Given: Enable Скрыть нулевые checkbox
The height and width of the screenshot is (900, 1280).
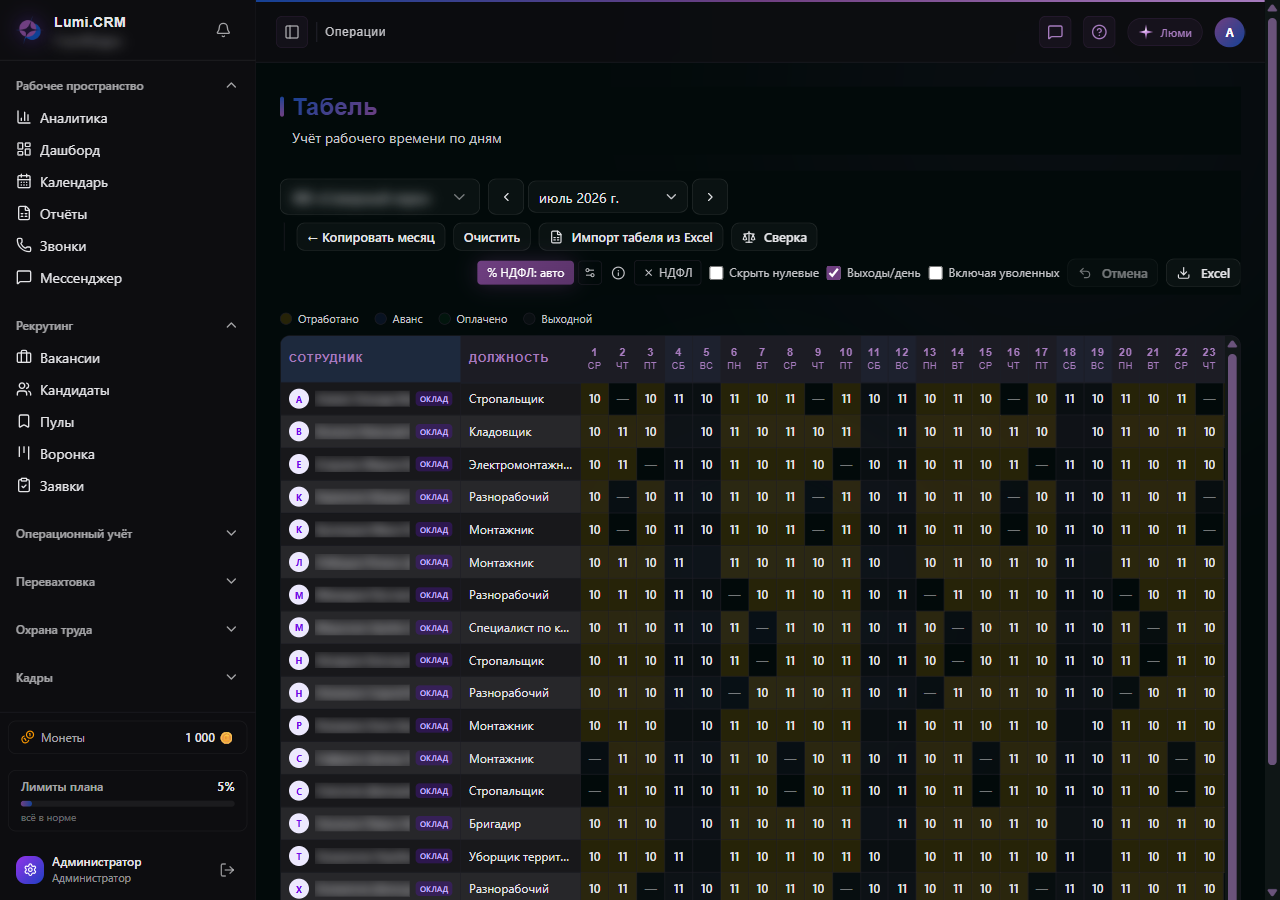Looking at the screenshot, I should 716,273.
